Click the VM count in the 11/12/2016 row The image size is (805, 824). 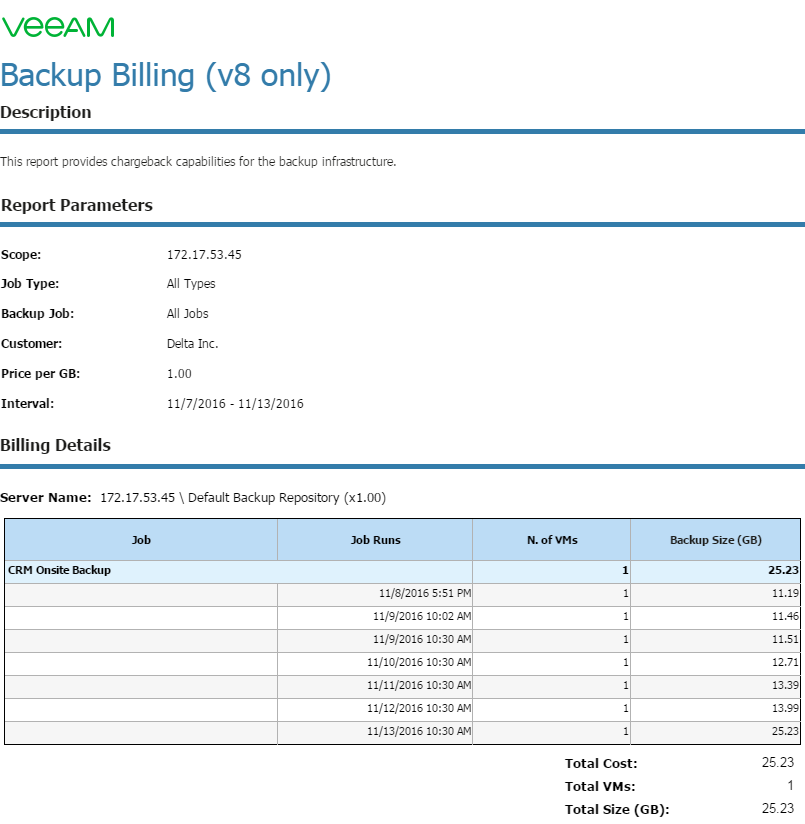pyautogui.click(x=626, y=708)
